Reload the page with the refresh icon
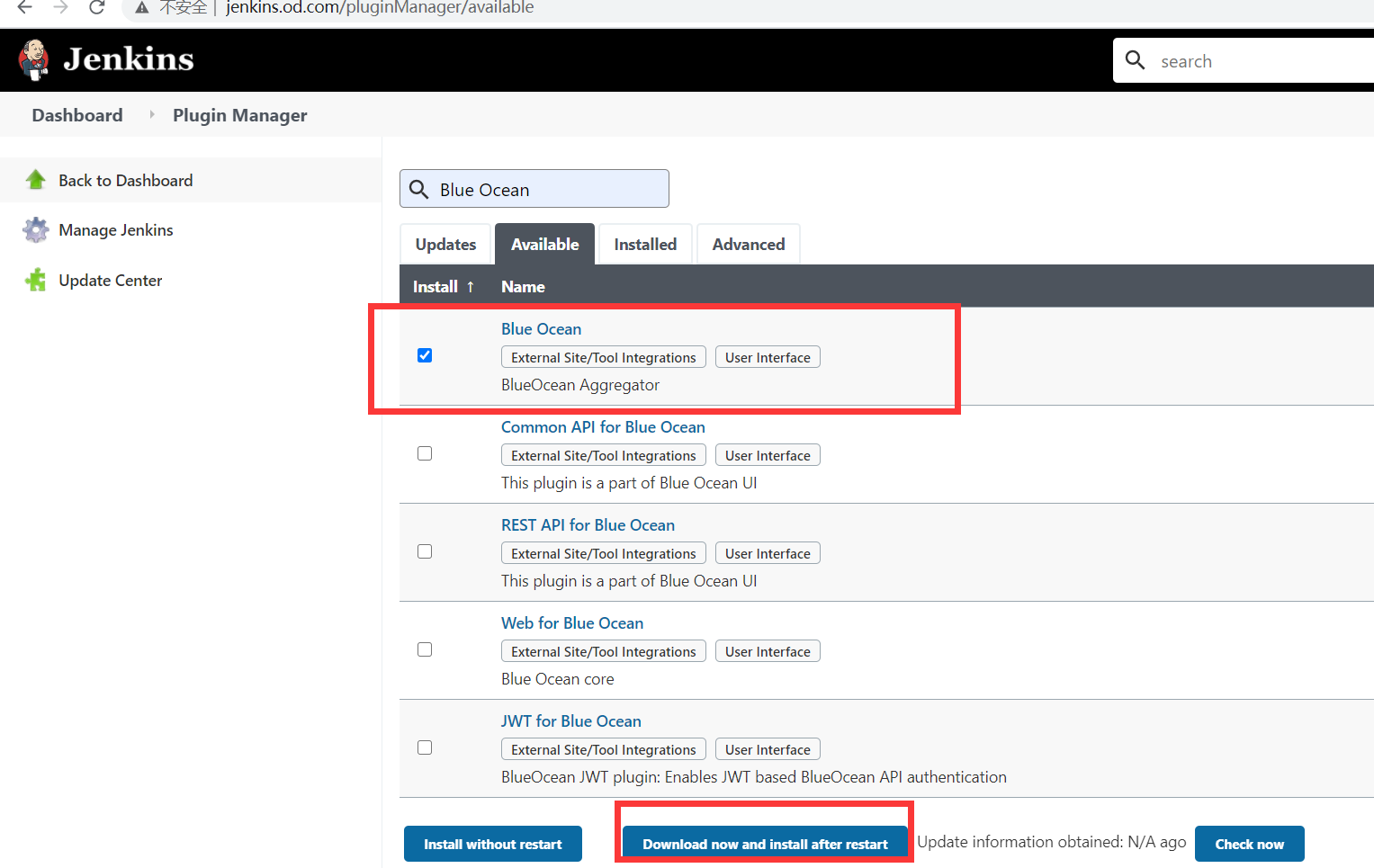Viewport: 1374px width, 868px height. [x=97, y=7]
